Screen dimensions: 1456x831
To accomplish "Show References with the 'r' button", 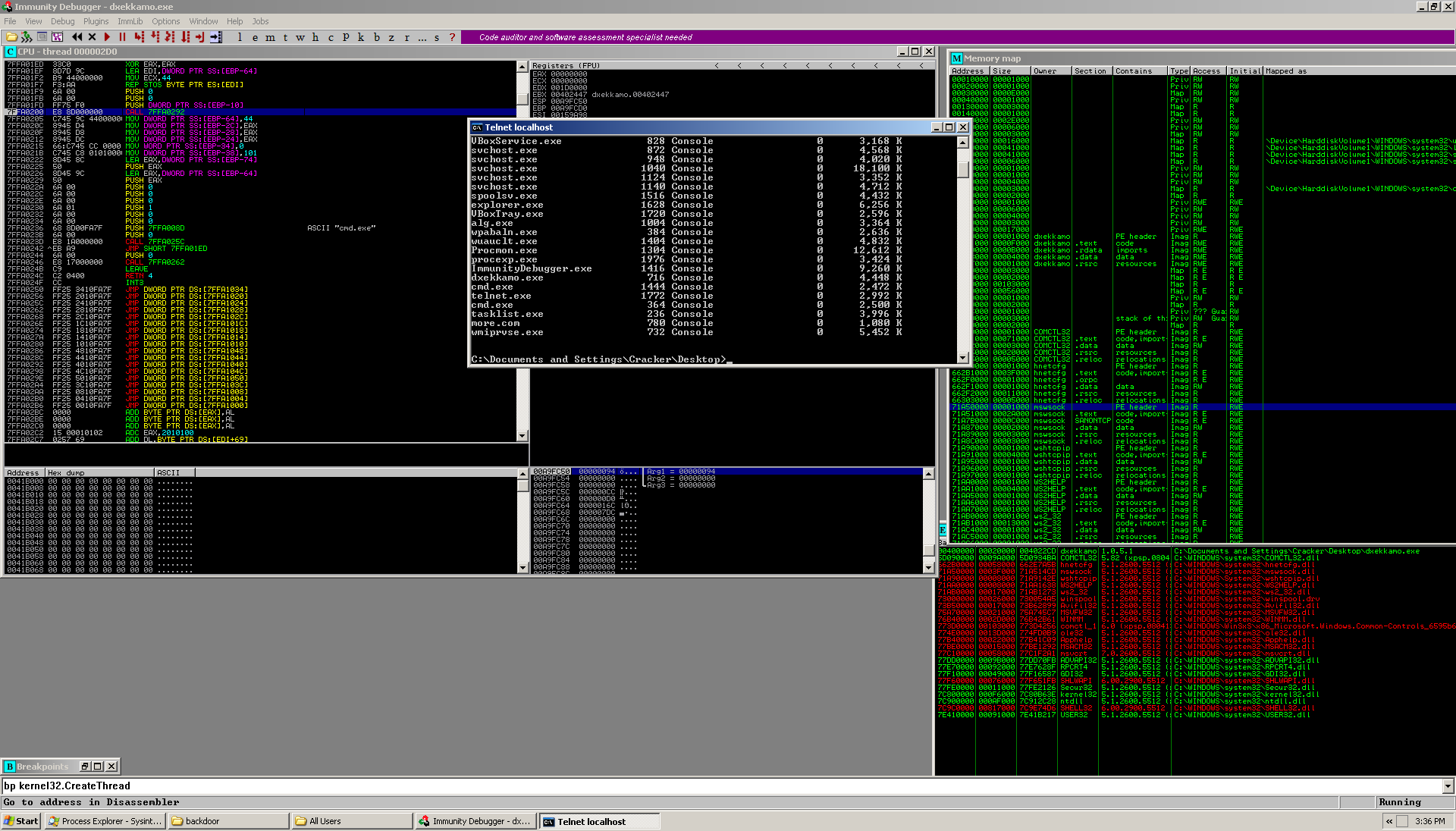I will pos(406,36).
